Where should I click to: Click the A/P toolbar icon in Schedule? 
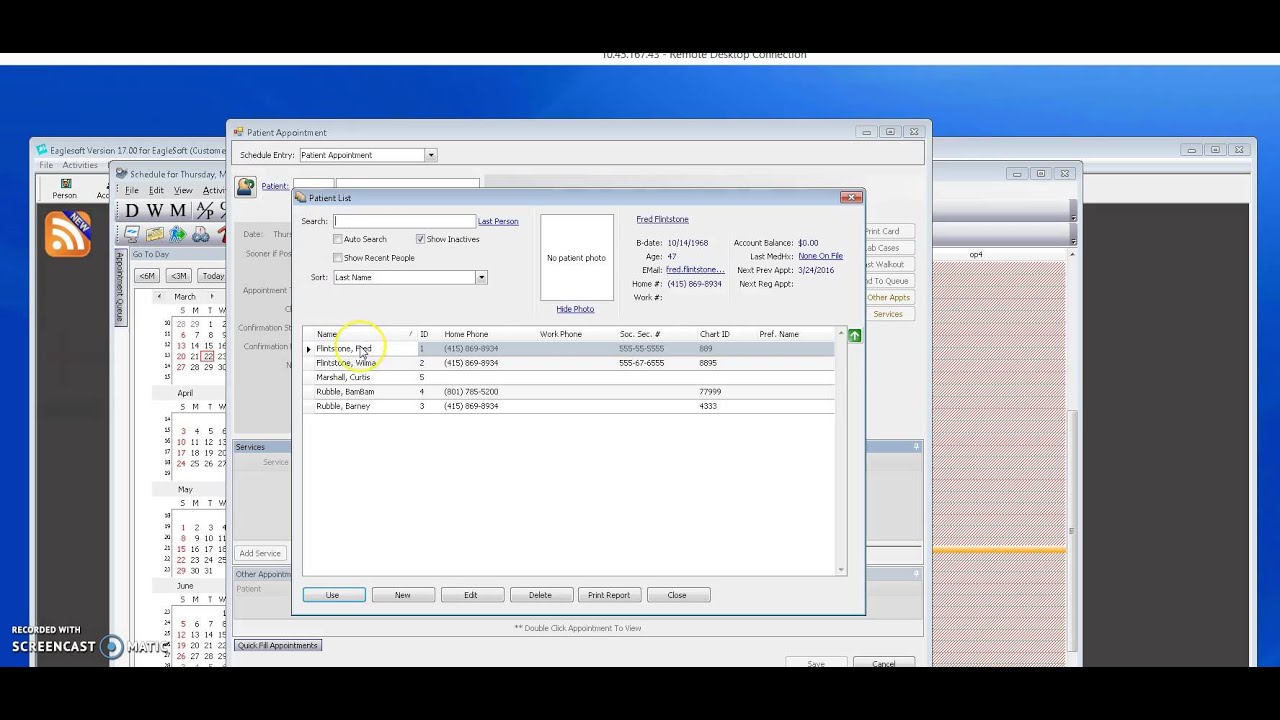coord(204,211)
